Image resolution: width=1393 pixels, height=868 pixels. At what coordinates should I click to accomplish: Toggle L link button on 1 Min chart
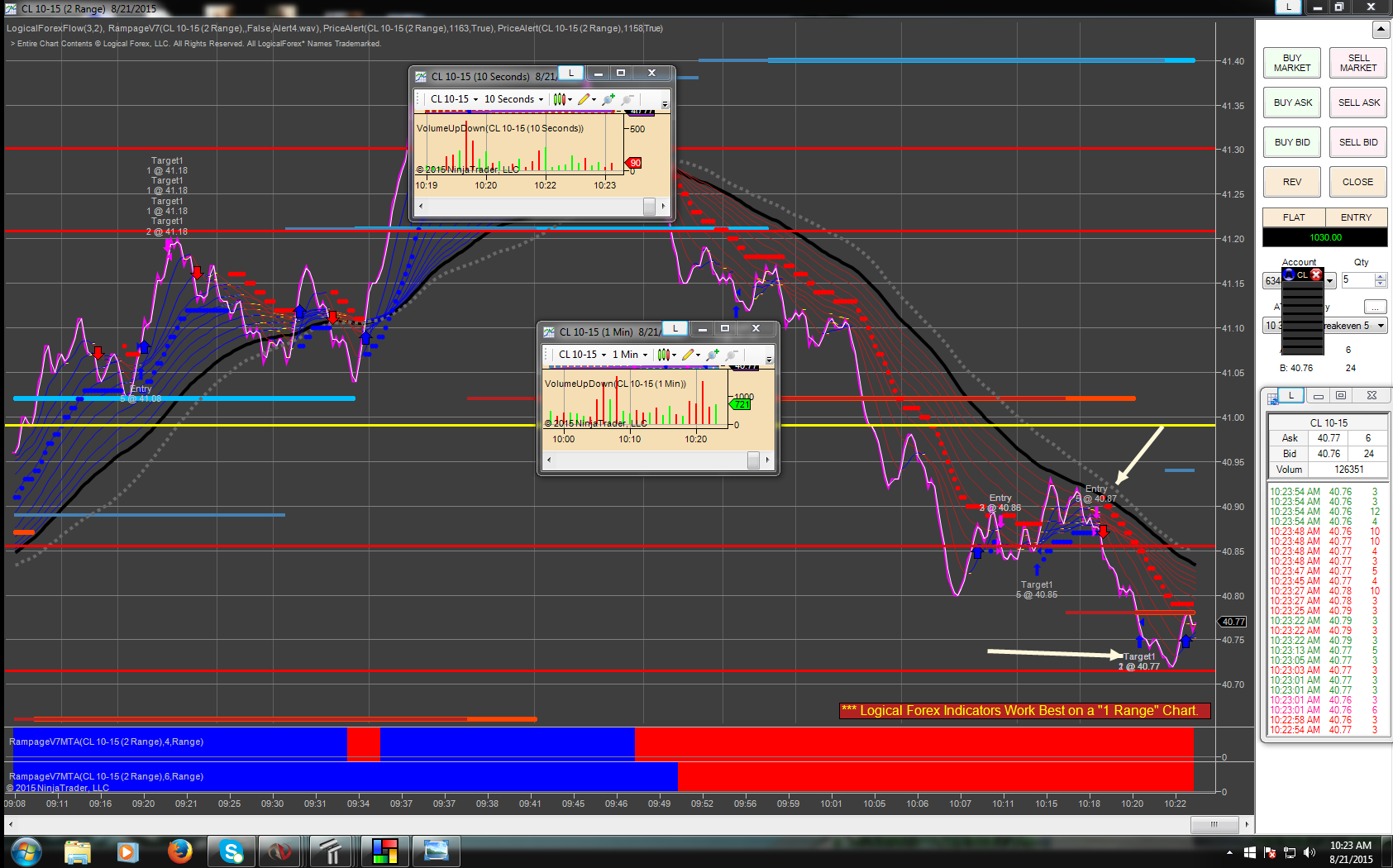675,328
